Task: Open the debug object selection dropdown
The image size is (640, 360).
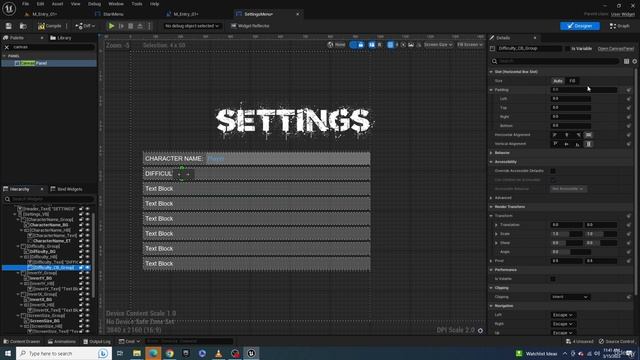Action: [x=191, y=26]
